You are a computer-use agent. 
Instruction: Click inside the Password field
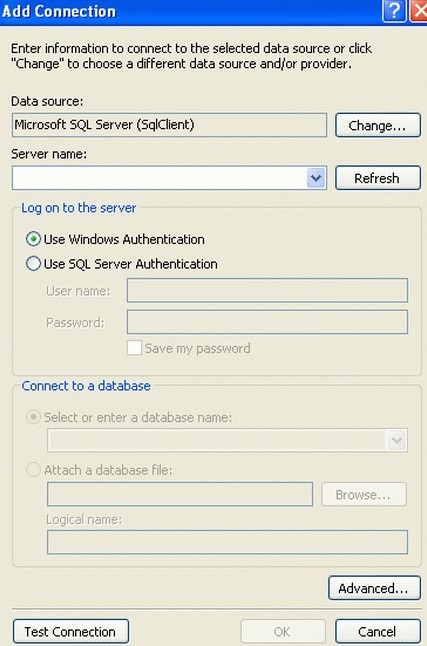[x=267, y=322]
